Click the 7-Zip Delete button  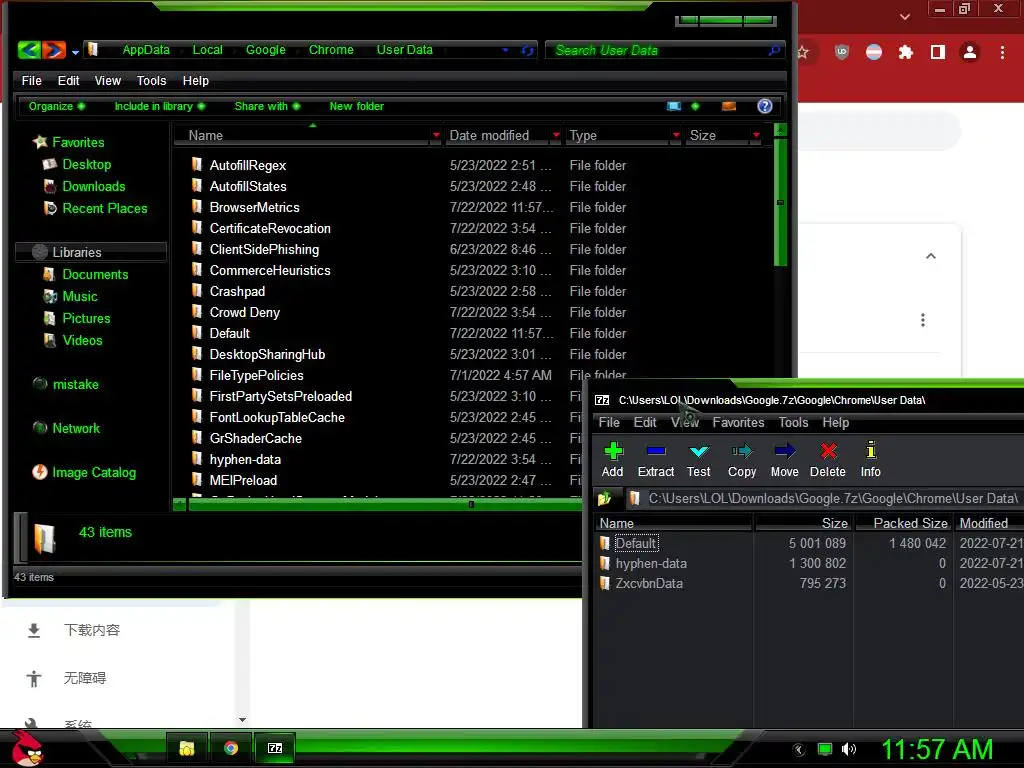click(827, 460)
